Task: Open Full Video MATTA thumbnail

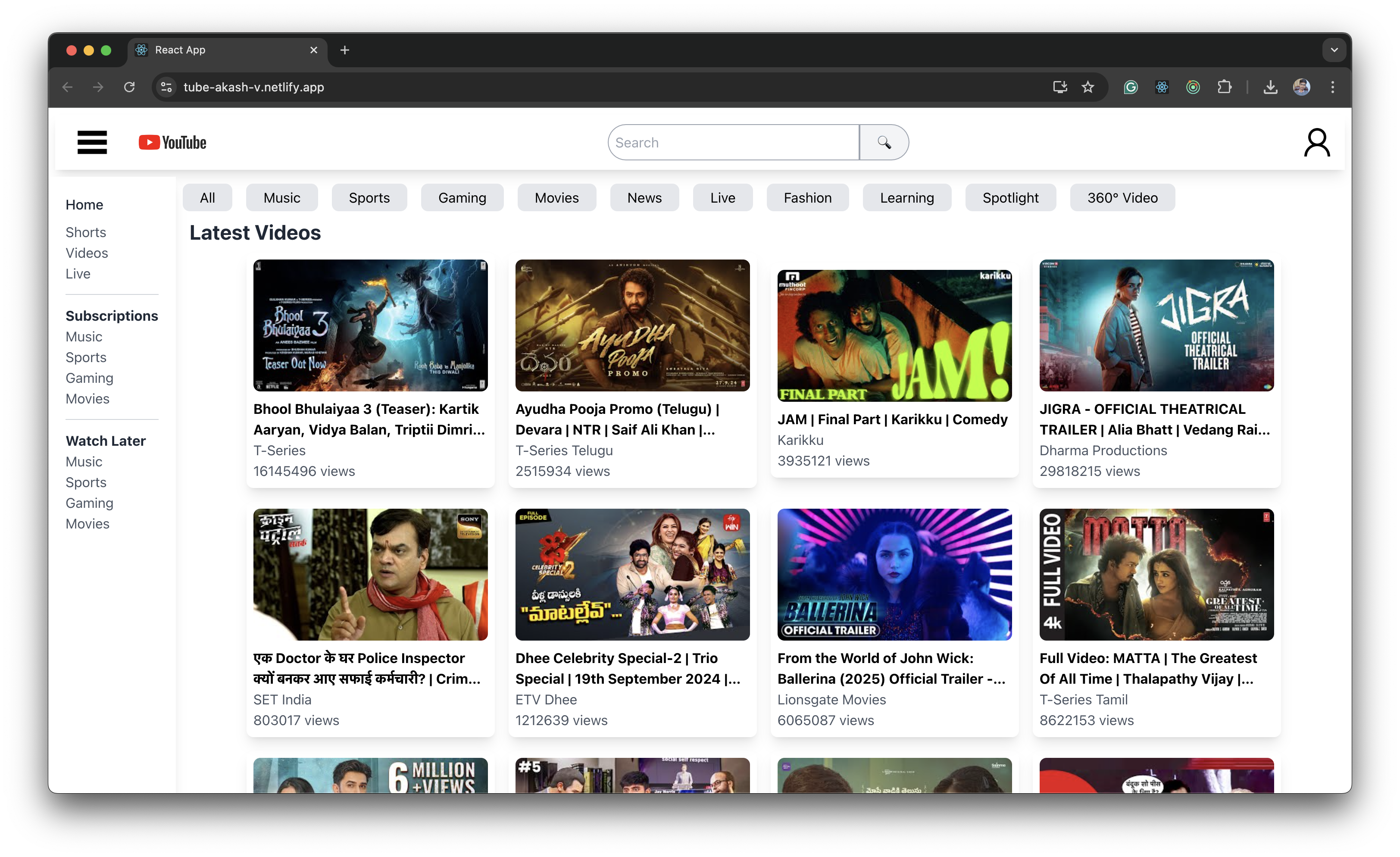Action: point(1156,575)
